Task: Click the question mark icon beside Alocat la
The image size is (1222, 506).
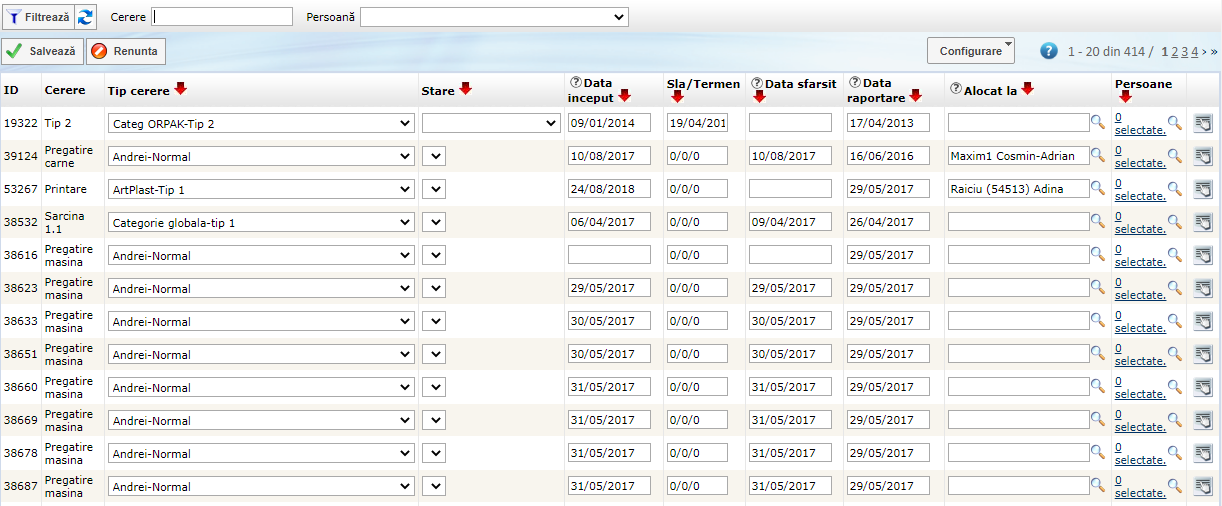Action: point(956,89)
